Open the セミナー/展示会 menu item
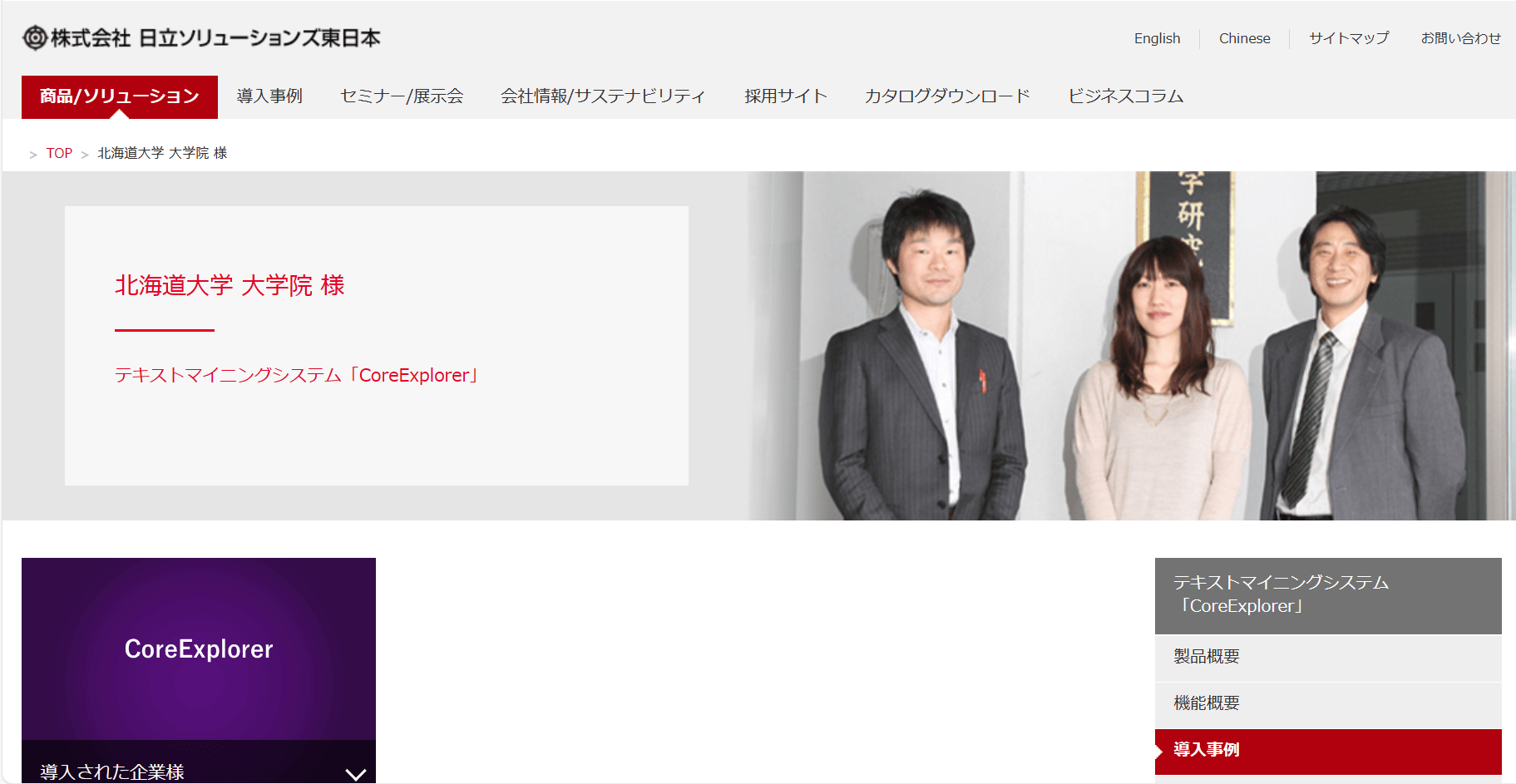 pos(402,96)
